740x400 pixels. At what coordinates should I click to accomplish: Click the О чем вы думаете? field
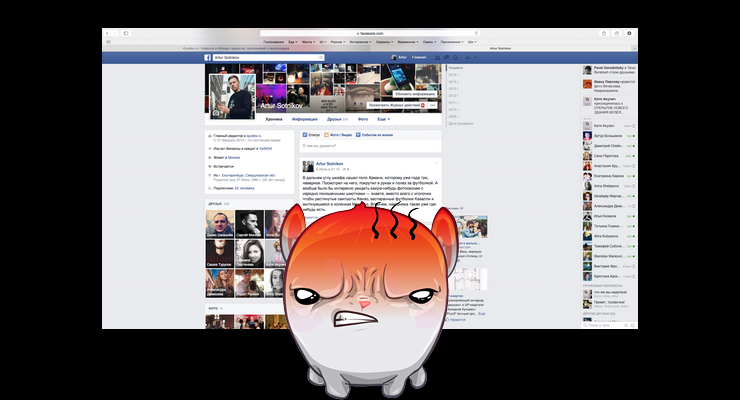370,146
